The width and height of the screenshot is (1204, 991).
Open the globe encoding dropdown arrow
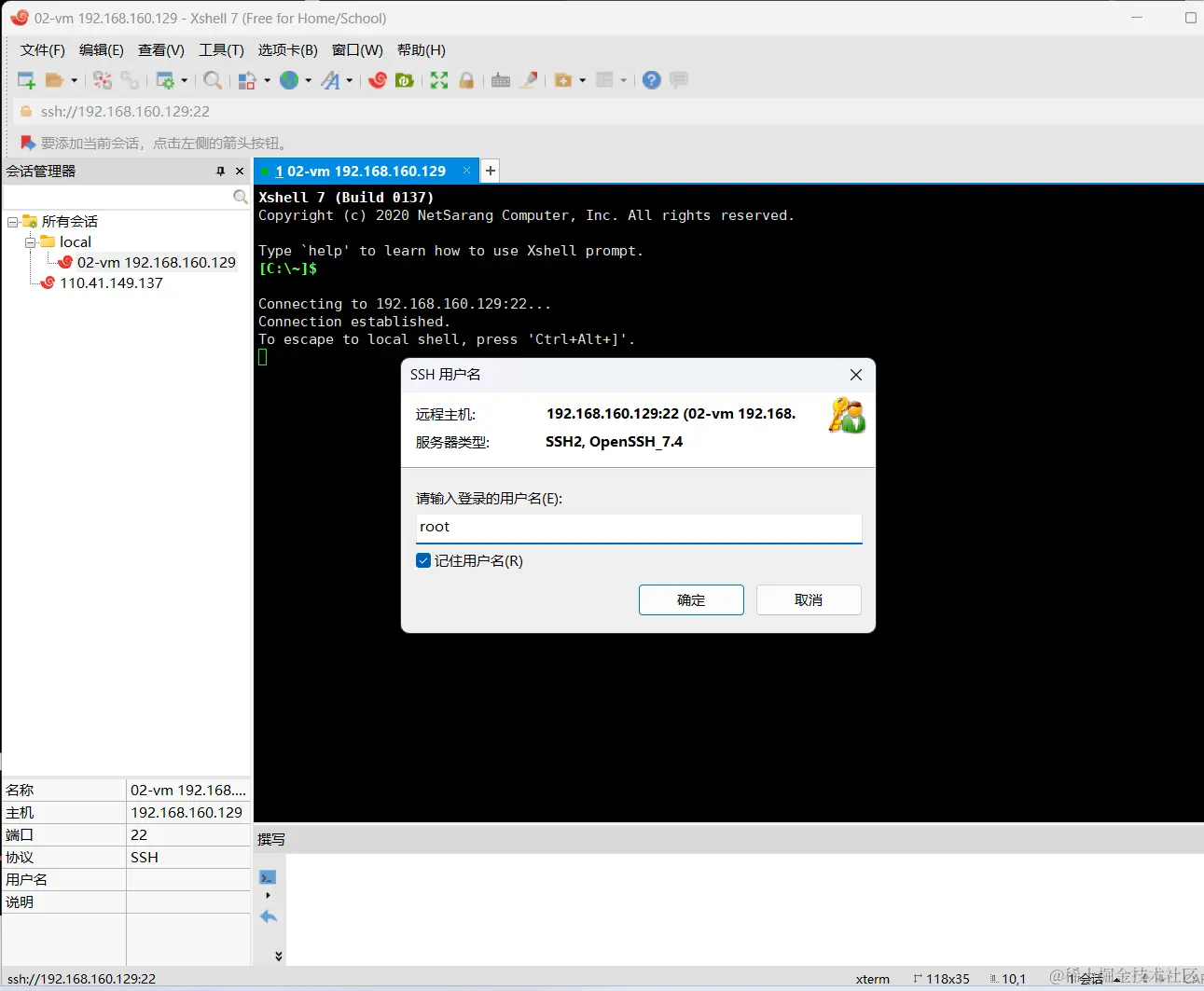tap(308, 80)
